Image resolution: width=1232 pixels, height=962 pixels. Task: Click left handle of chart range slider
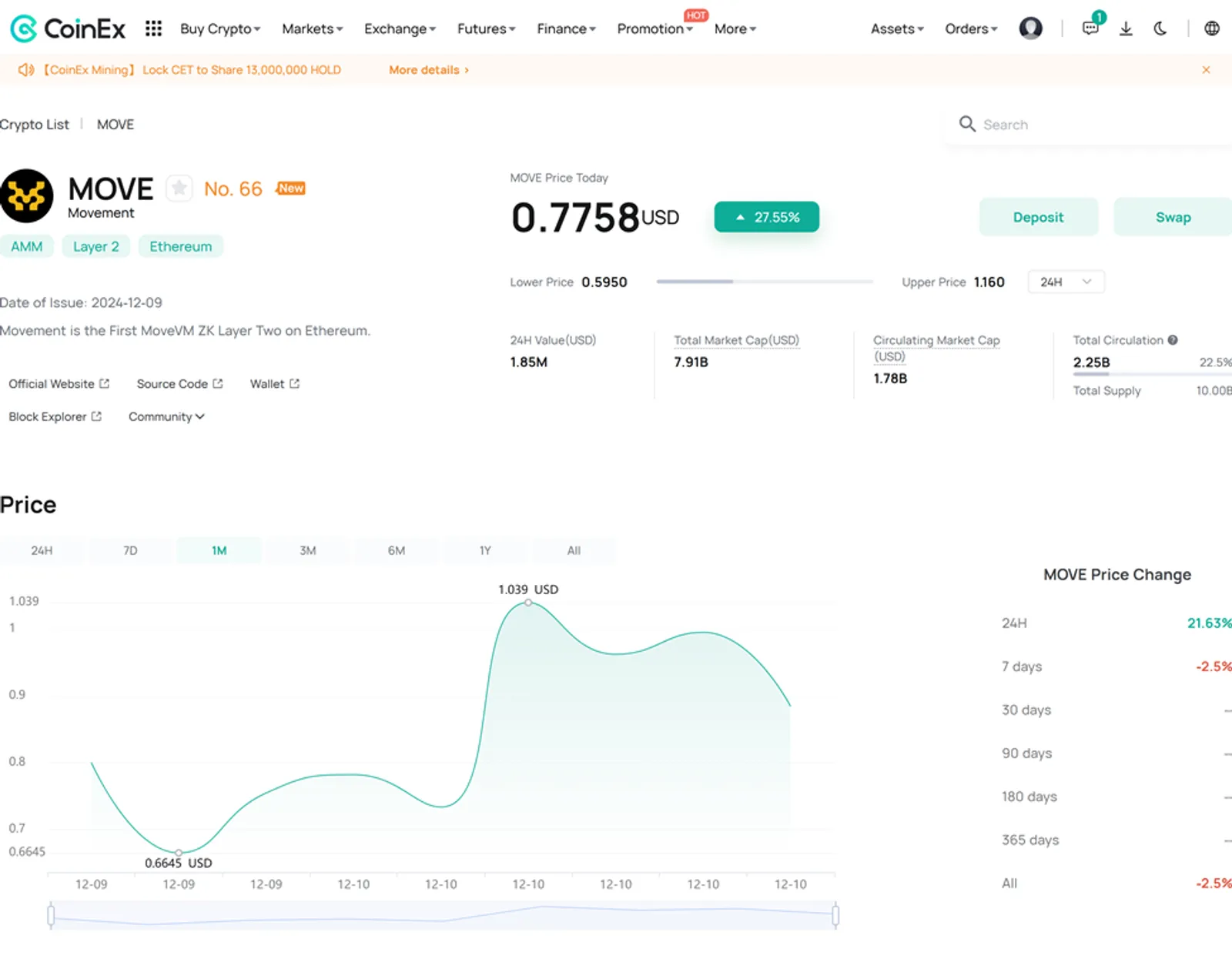(x=51, y=915)
